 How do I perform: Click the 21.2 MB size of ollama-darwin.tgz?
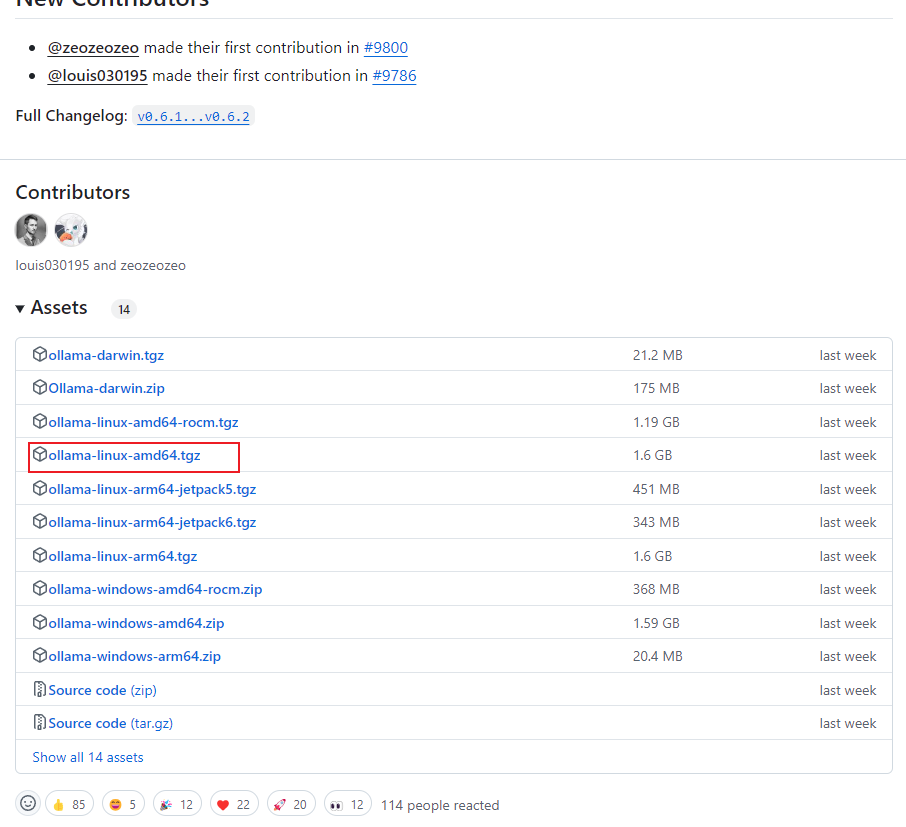(658, 355)
